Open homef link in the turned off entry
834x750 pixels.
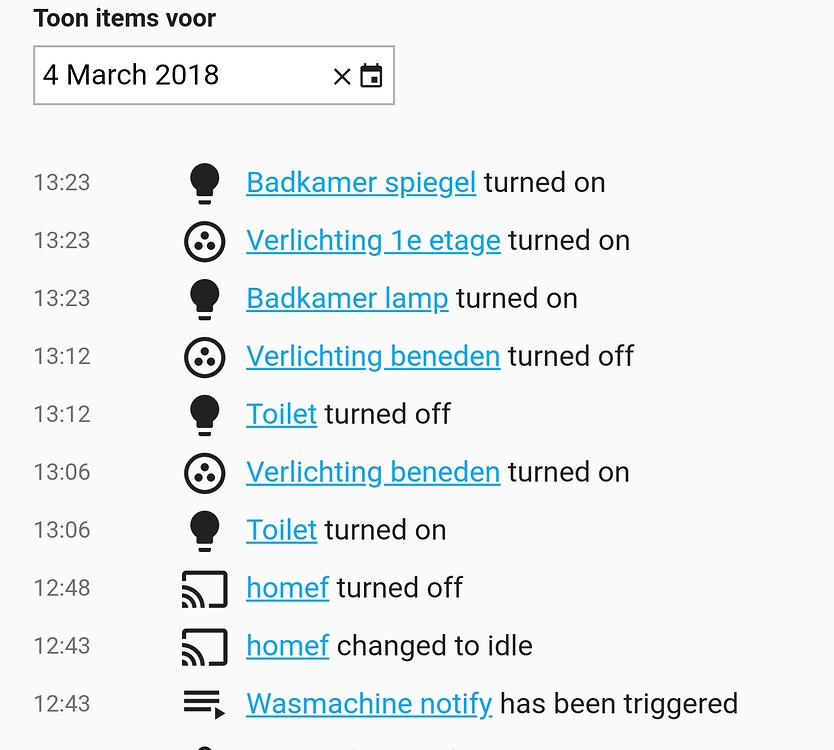click(287, 588)
